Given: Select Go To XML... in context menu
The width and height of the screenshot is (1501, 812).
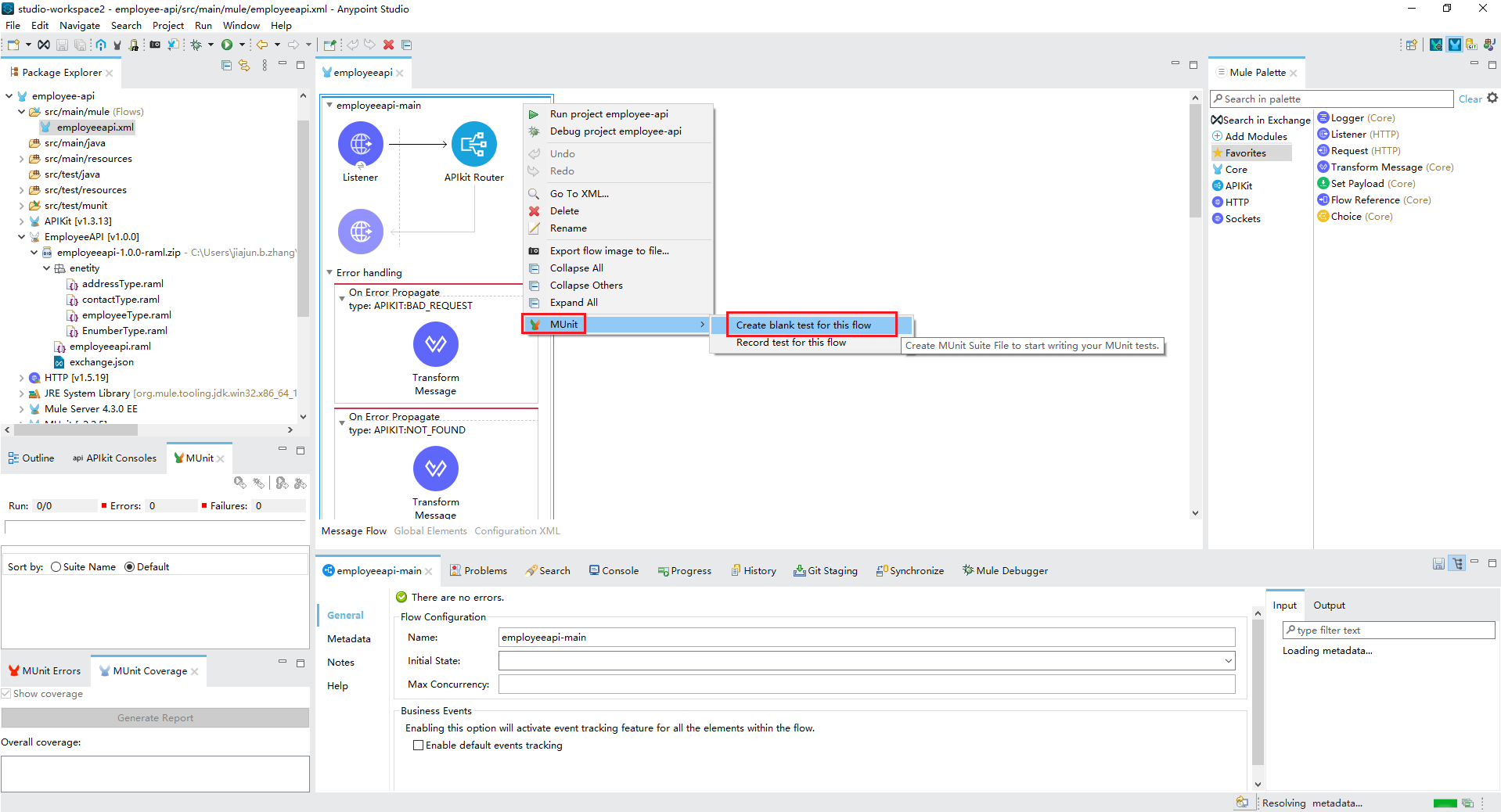Looking at the screenshot, I should click(x=579, y=194).
